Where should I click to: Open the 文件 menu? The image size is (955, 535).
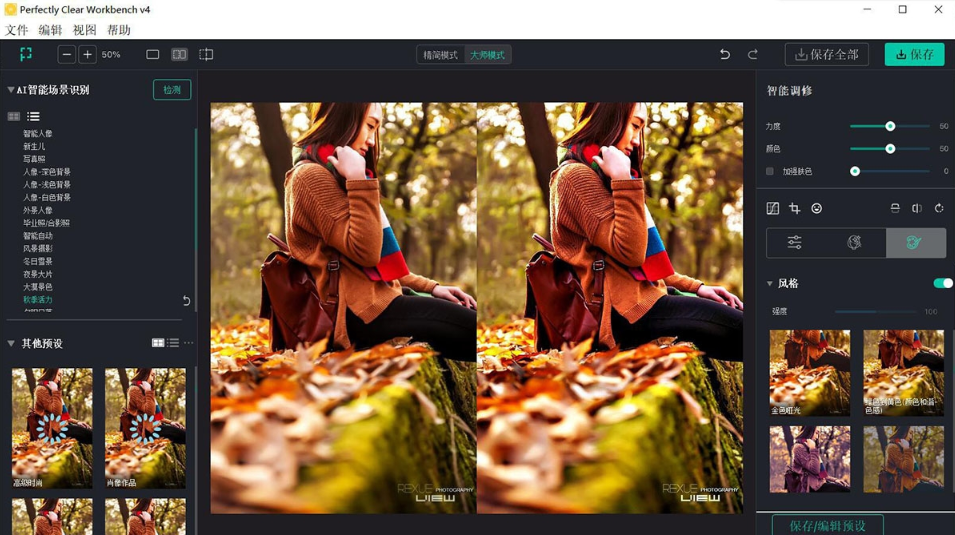click(x=17, y=31)
